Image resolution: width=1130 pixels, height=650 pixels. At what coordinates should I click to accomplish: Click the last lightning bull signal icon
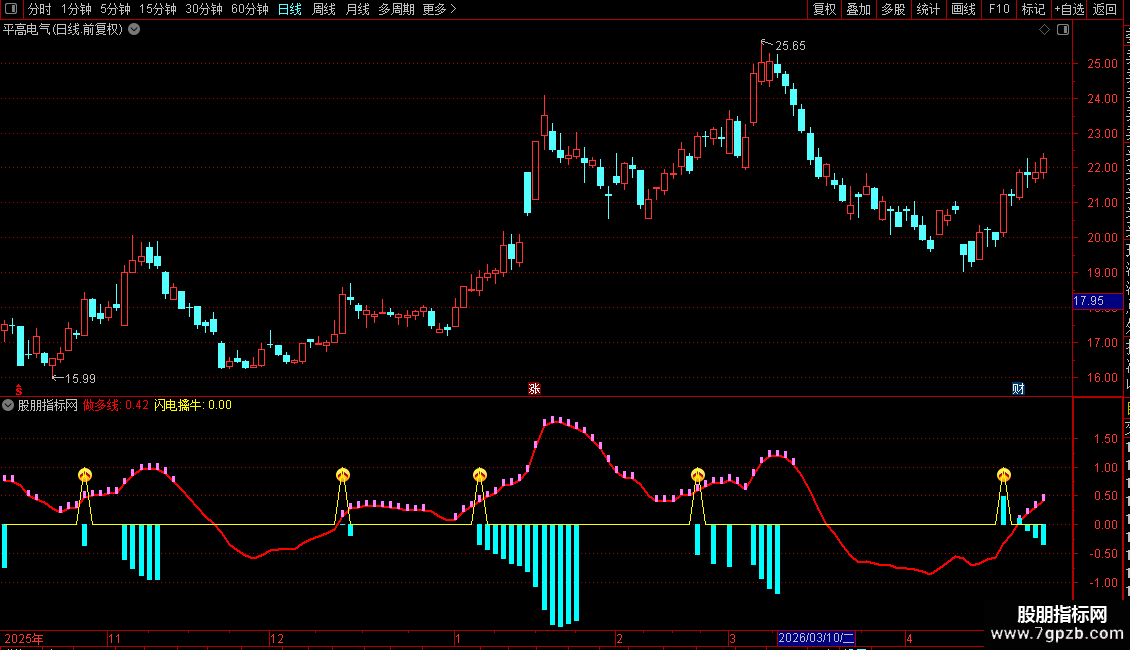tap(1004, 474)
